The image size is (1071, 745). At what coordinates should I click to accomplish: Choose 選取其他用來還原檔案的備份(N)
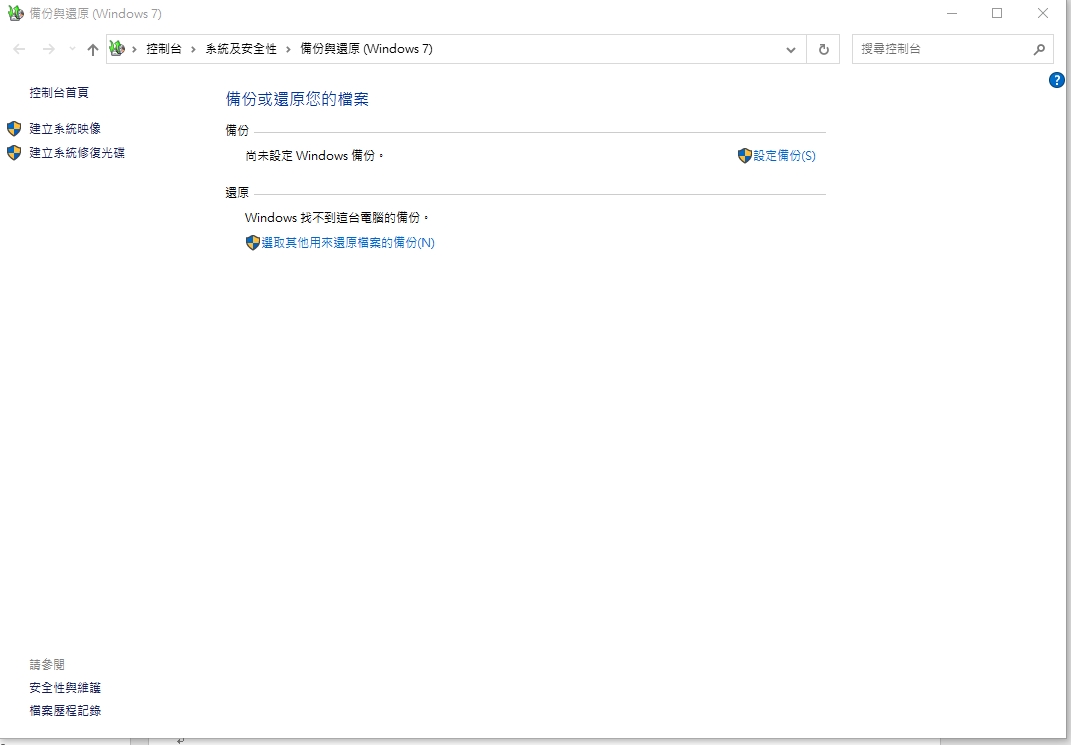[348, 242]
